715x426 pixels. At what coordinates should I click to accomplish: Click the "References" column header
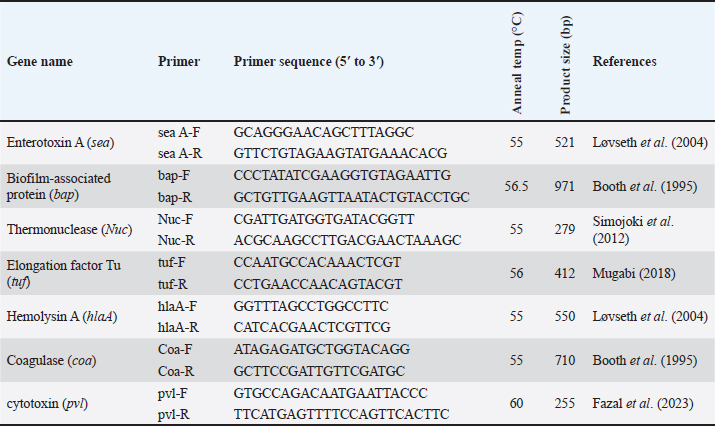(625, 61)
